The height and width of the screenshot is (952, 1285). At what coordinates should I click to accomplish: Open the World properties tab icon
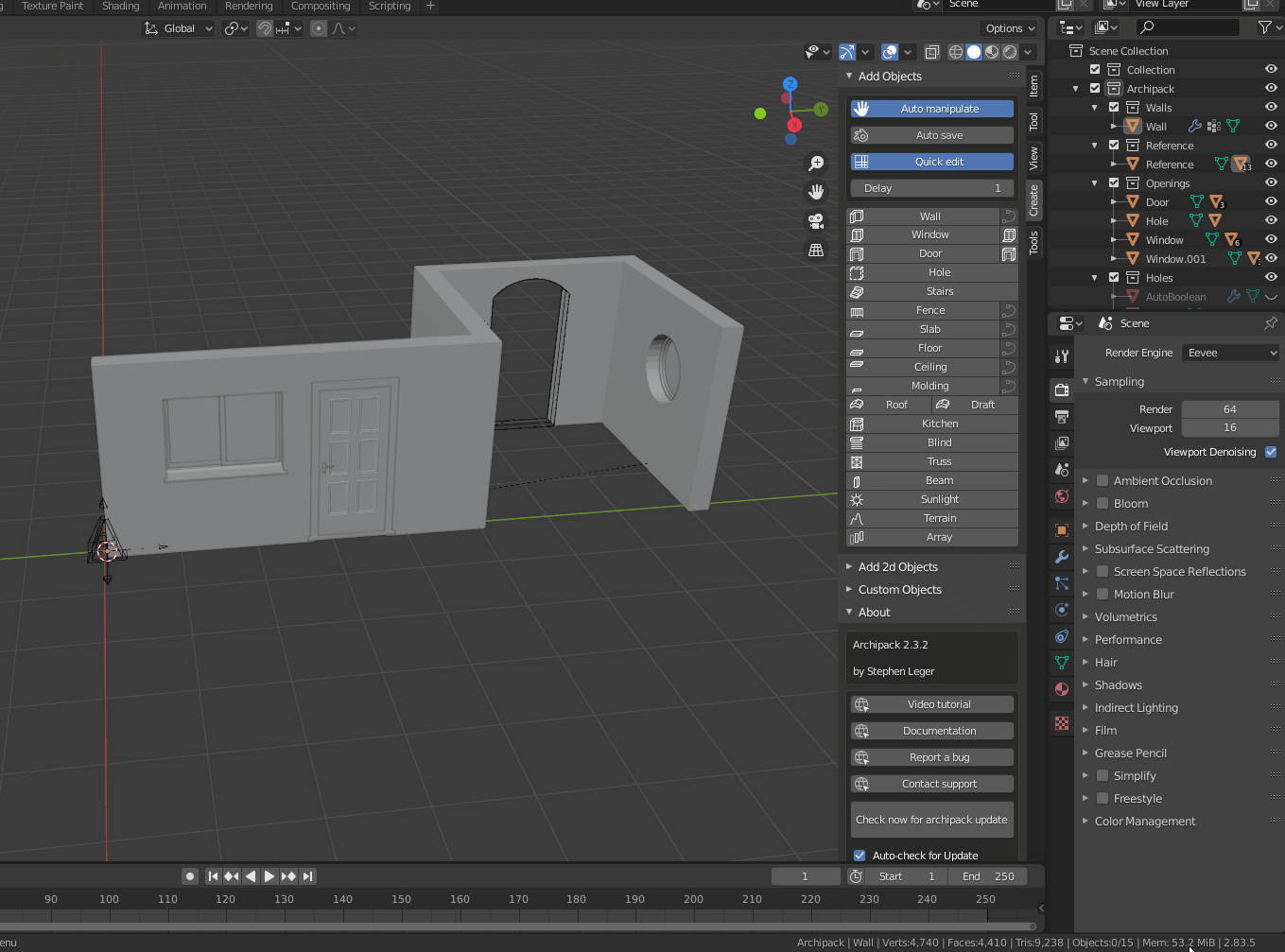tap(1062, 496)
